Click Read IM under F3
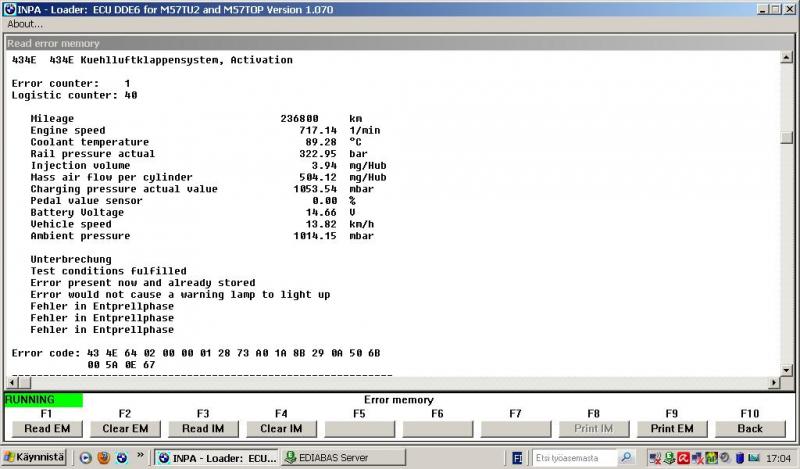This screenshot has height=469, width=800. tap(202, 428)
